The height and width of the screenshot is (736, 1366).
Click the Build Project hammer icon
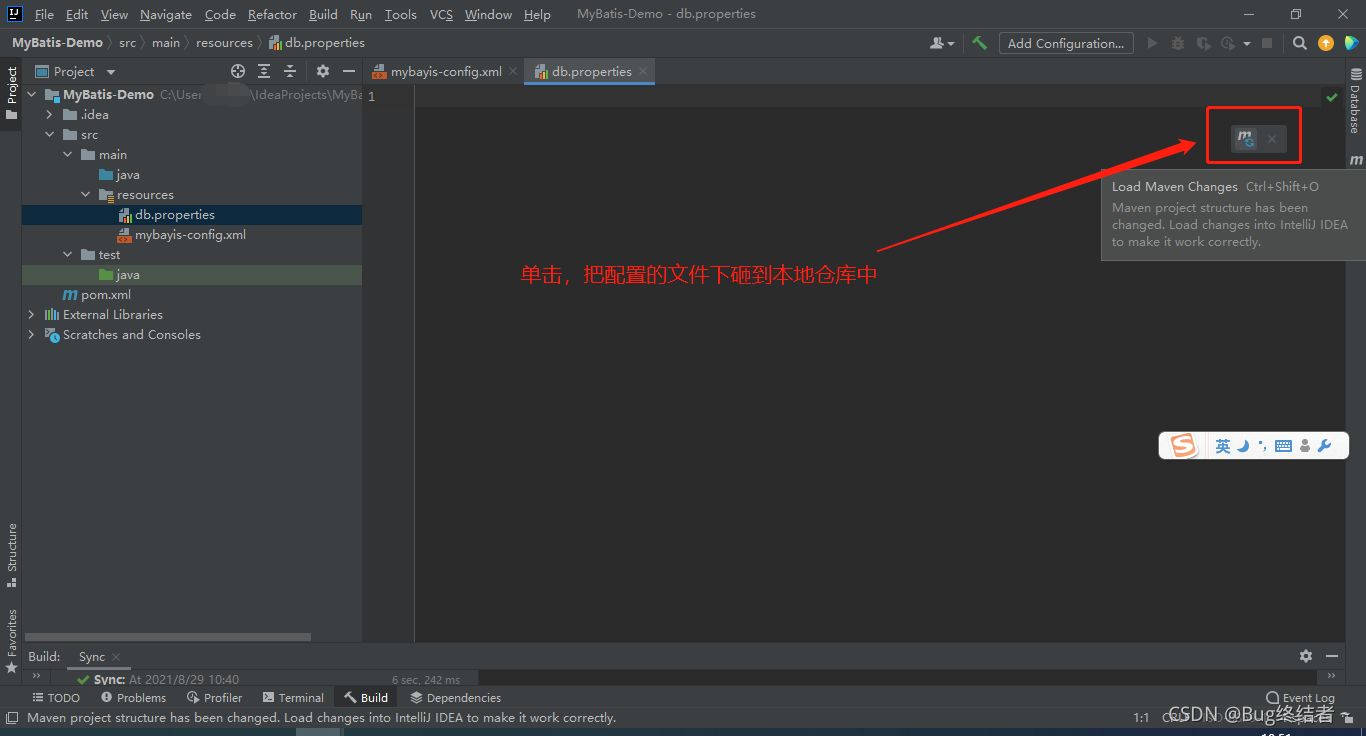pyautogui.click(x=980, y=43)
